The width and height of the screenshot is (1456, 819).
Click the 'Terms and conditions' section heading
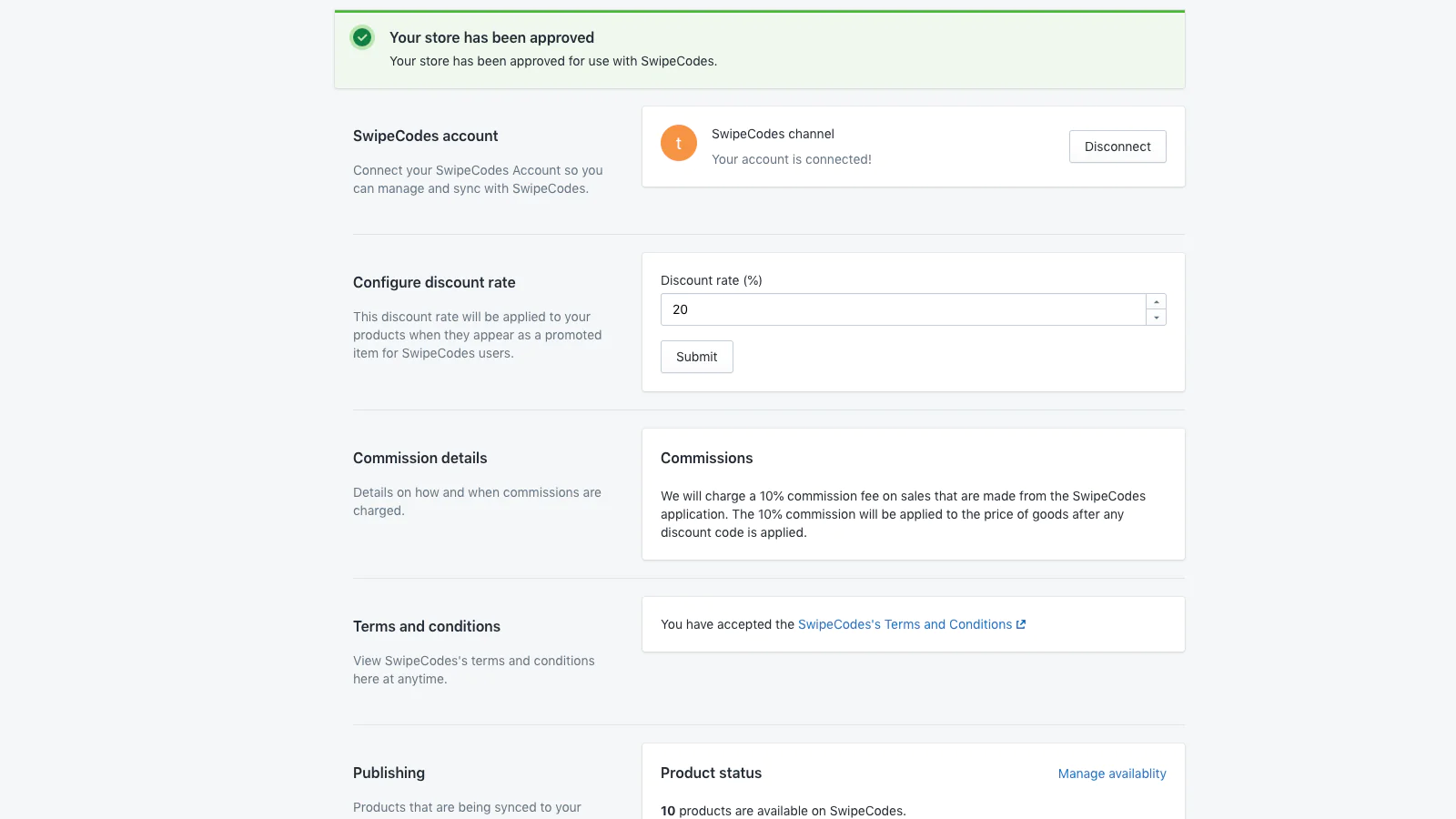tap(427, 626)
